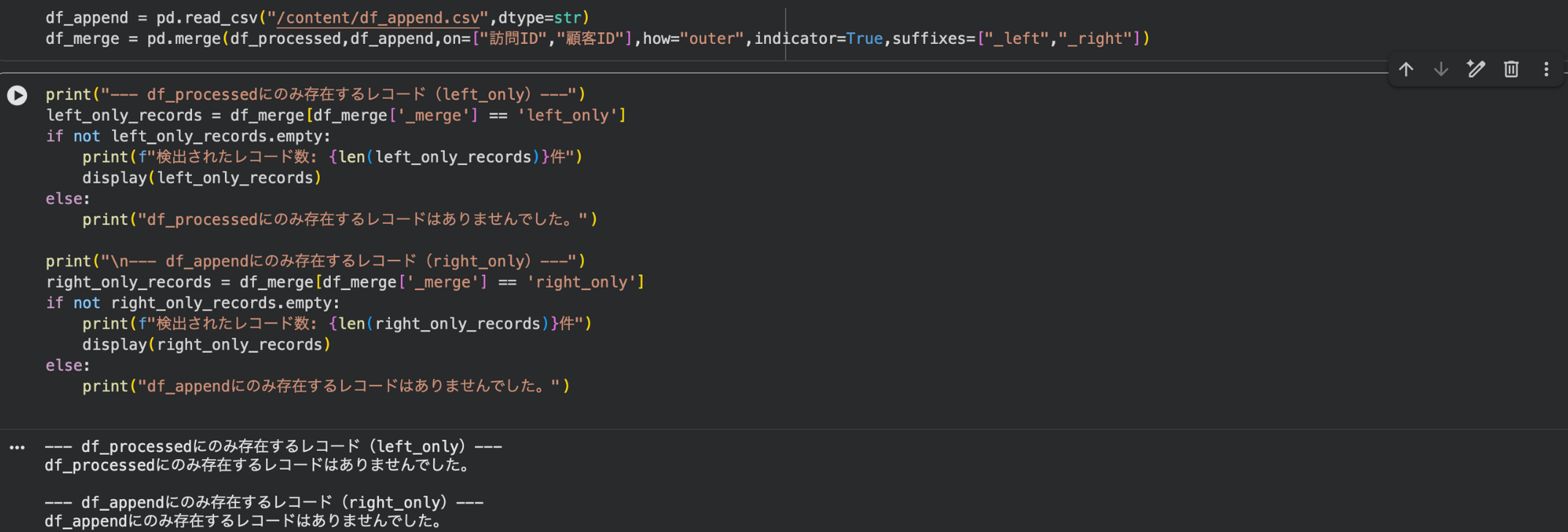
Task: Run the cell with the play button
Action: [x=18, y=95]
